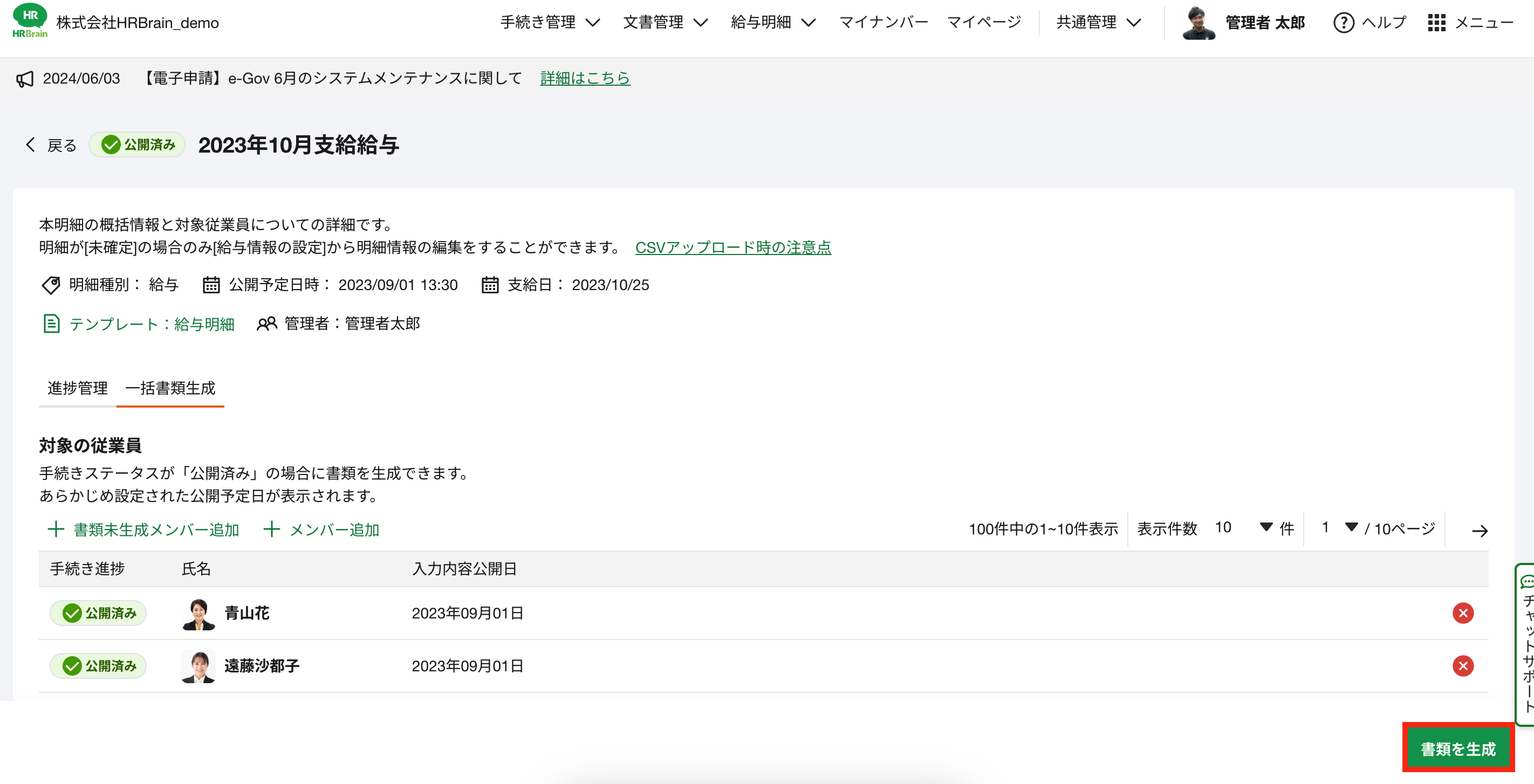Click the back chevron arrow
Image resolution: width=1534 pixels, height=784 pixels.
click(x=30, y=145)
